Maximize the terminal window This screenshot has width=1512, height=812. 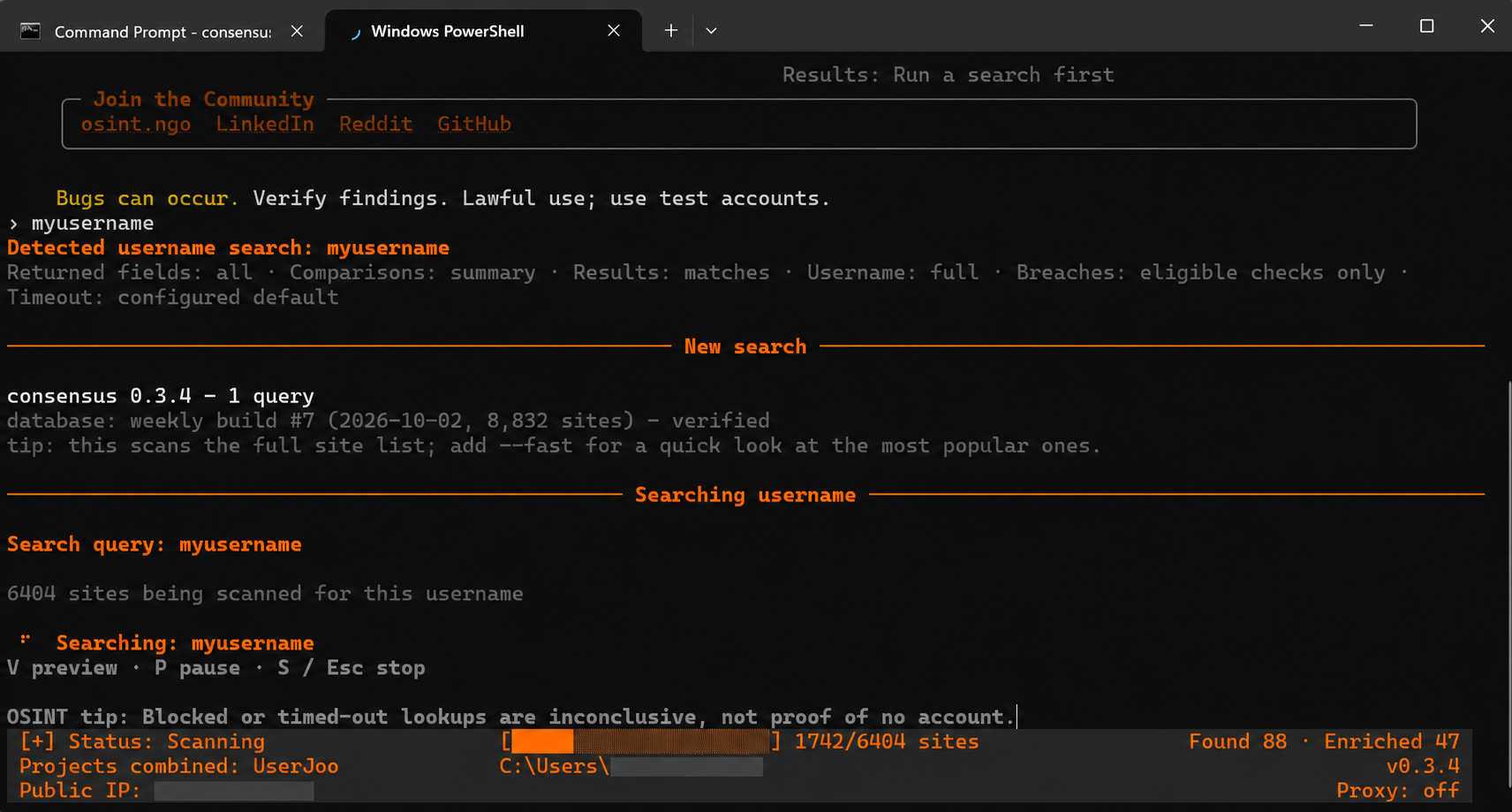pyautogui.click(x=1426, y=26)
